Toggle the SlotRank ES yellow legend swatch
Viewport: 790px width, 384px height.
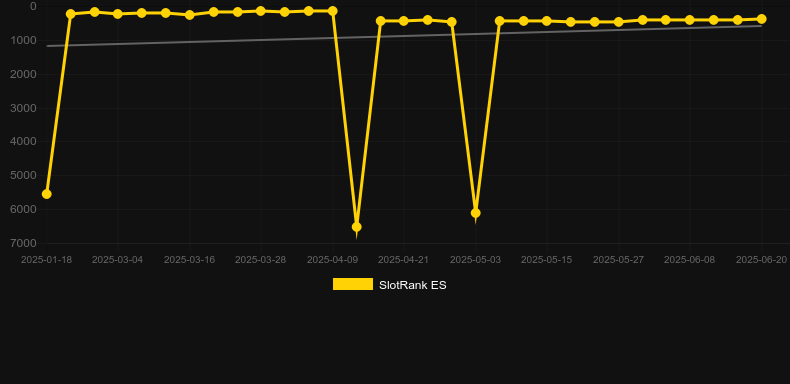pos(353,284)
